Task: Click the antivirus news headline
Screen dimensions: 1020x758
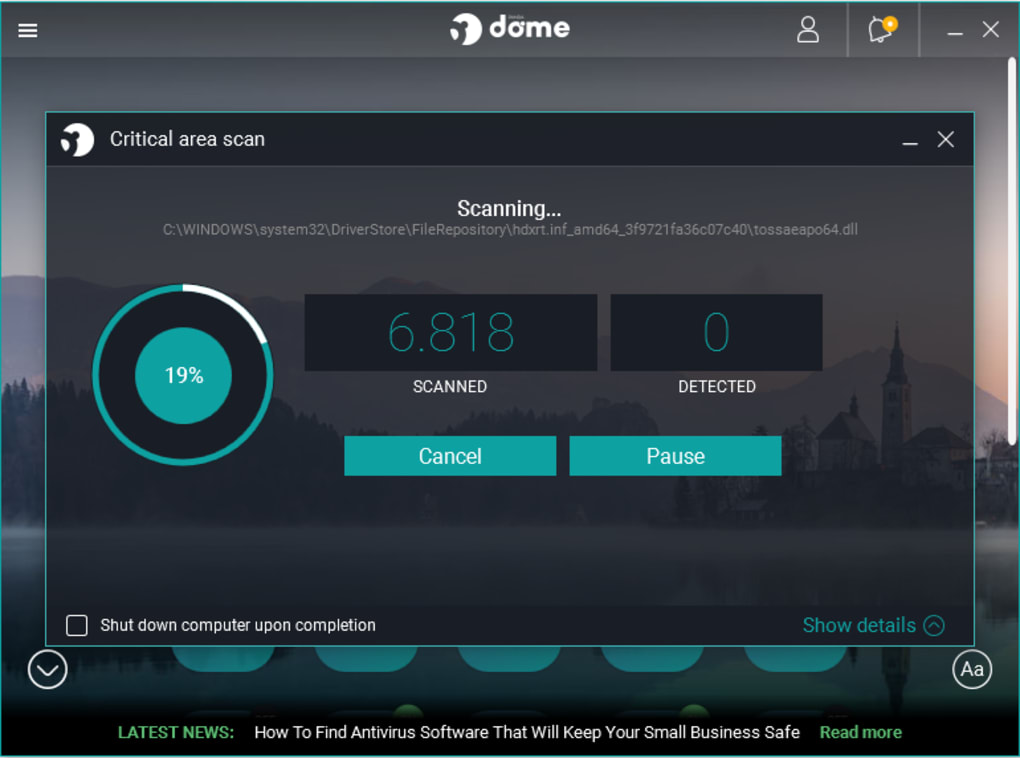Action: (527, 733)
